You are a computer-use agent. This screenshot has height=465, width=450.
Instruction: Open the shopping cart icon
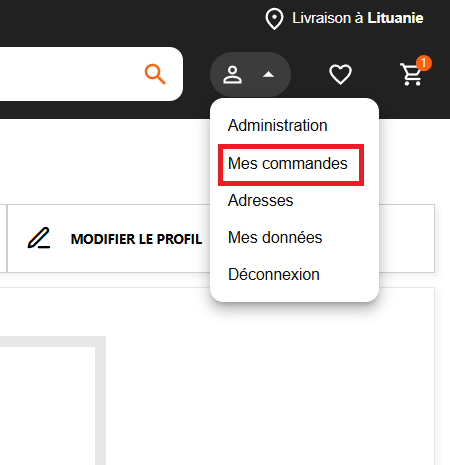(x=411, y=75)
